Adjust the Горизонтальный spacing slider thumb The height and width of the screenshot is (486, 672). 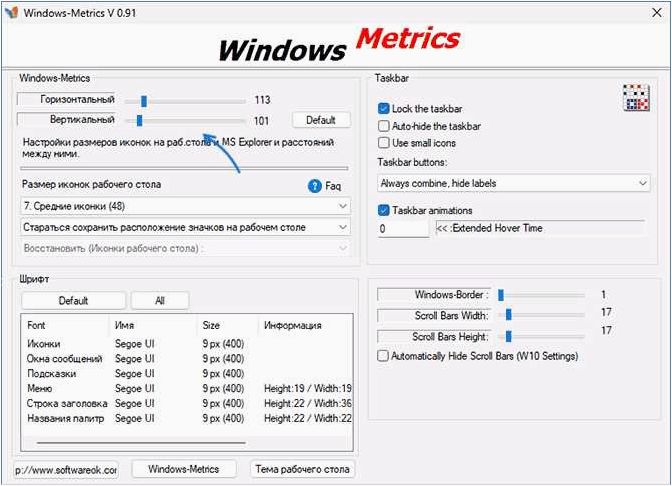pos(144,101)
